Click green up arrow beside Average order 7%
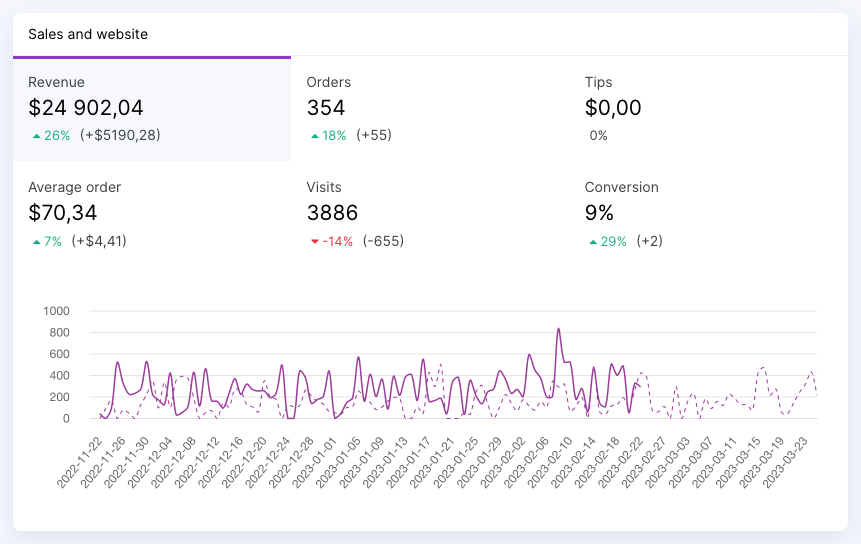 [37, 241]
